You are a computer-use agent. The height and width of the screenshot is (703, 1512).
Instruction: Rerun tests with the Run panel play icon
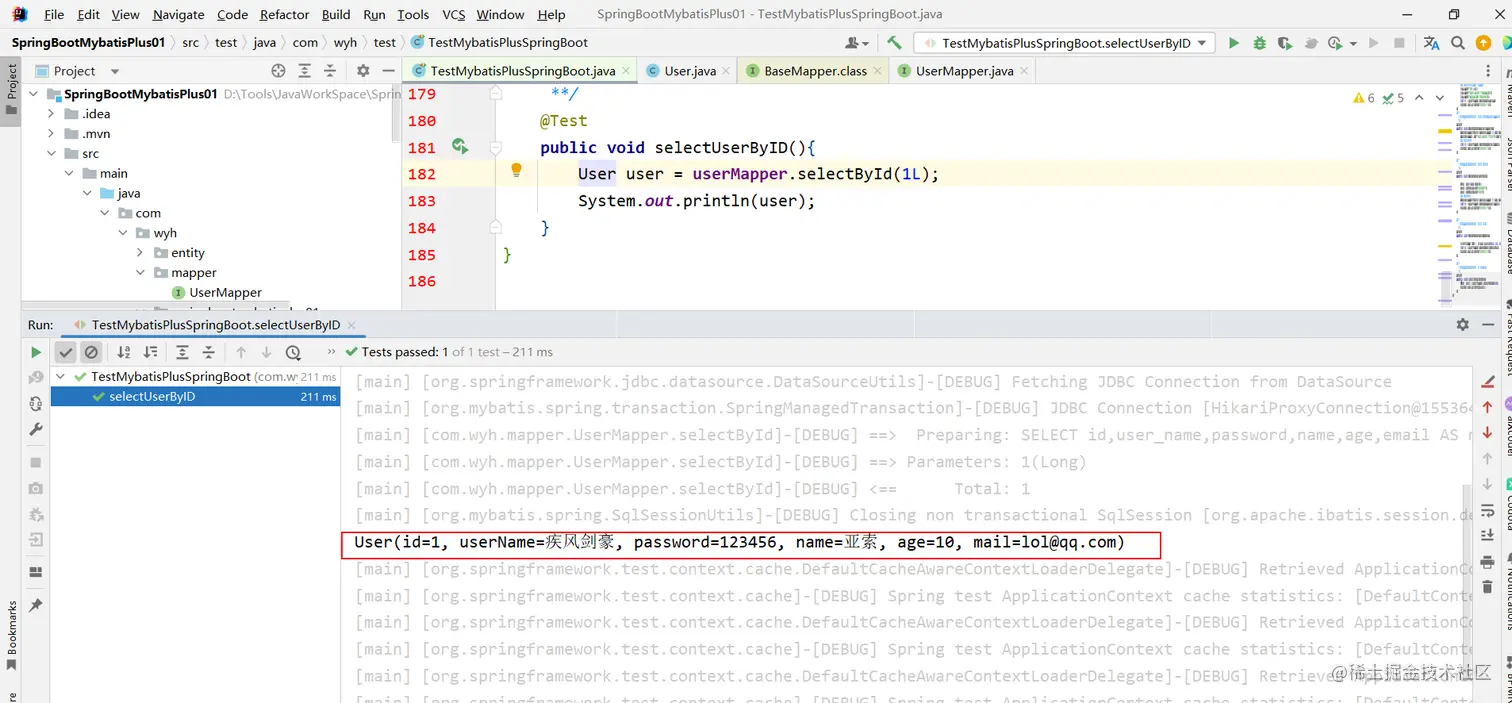click(36, 352)
